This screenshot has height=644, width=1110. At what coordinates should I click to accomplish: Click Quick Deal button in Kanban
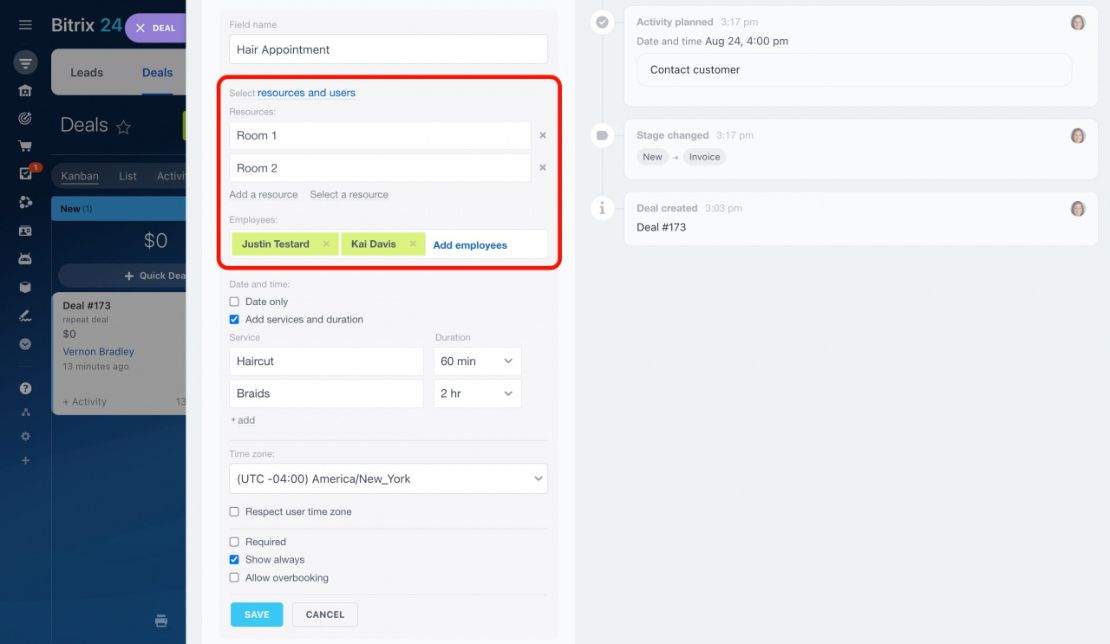click(x=122, y=276)
